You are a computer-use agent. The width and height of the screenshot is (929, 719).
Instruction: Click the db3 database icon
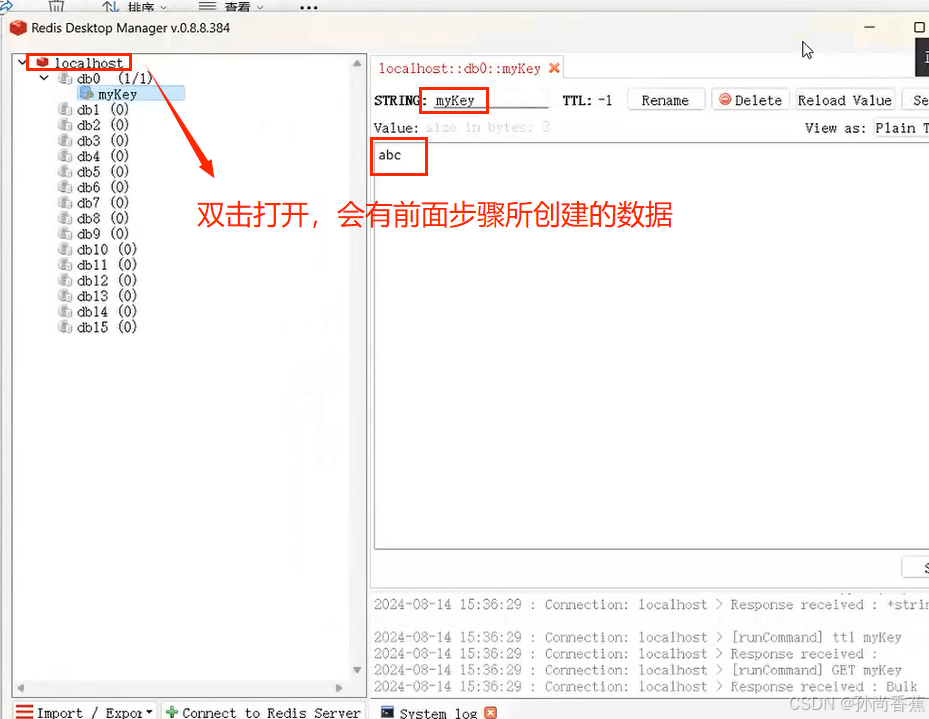pyautogui.click(x=65, y=140)
